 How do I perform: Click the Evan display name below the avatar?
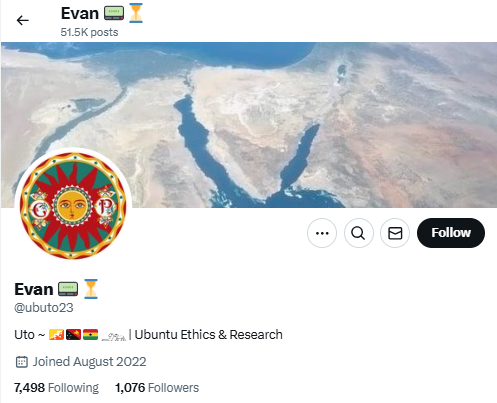coord(34,289)
